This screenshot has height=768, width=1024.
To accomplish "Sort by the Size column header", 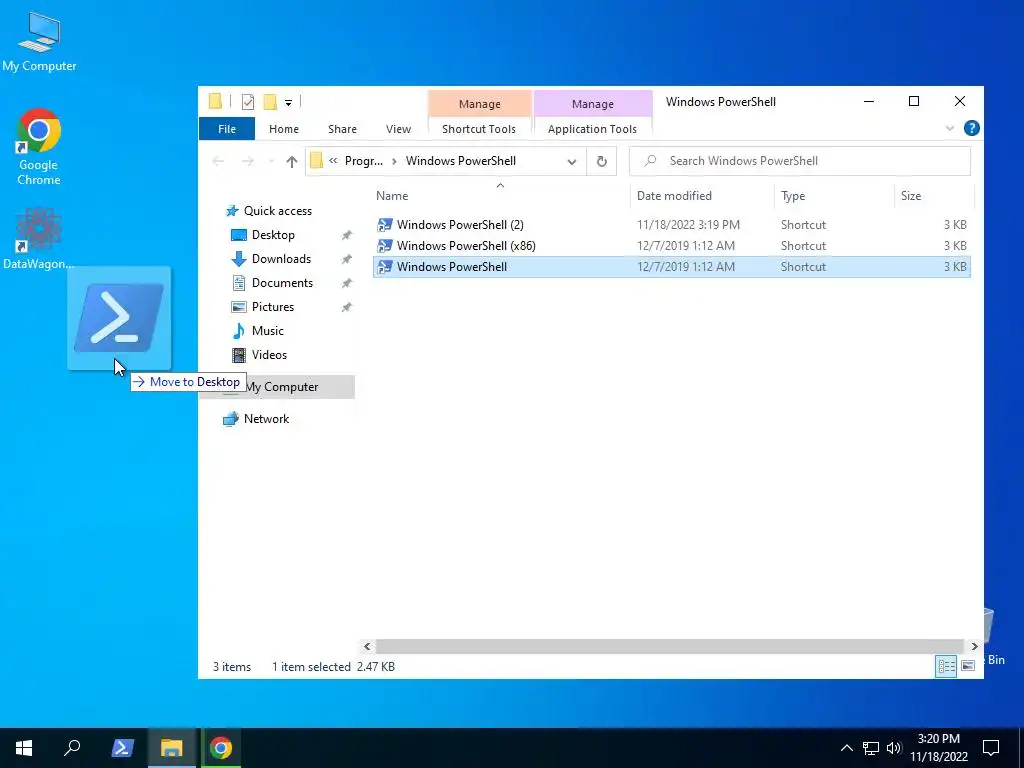I will click(910, 196).
